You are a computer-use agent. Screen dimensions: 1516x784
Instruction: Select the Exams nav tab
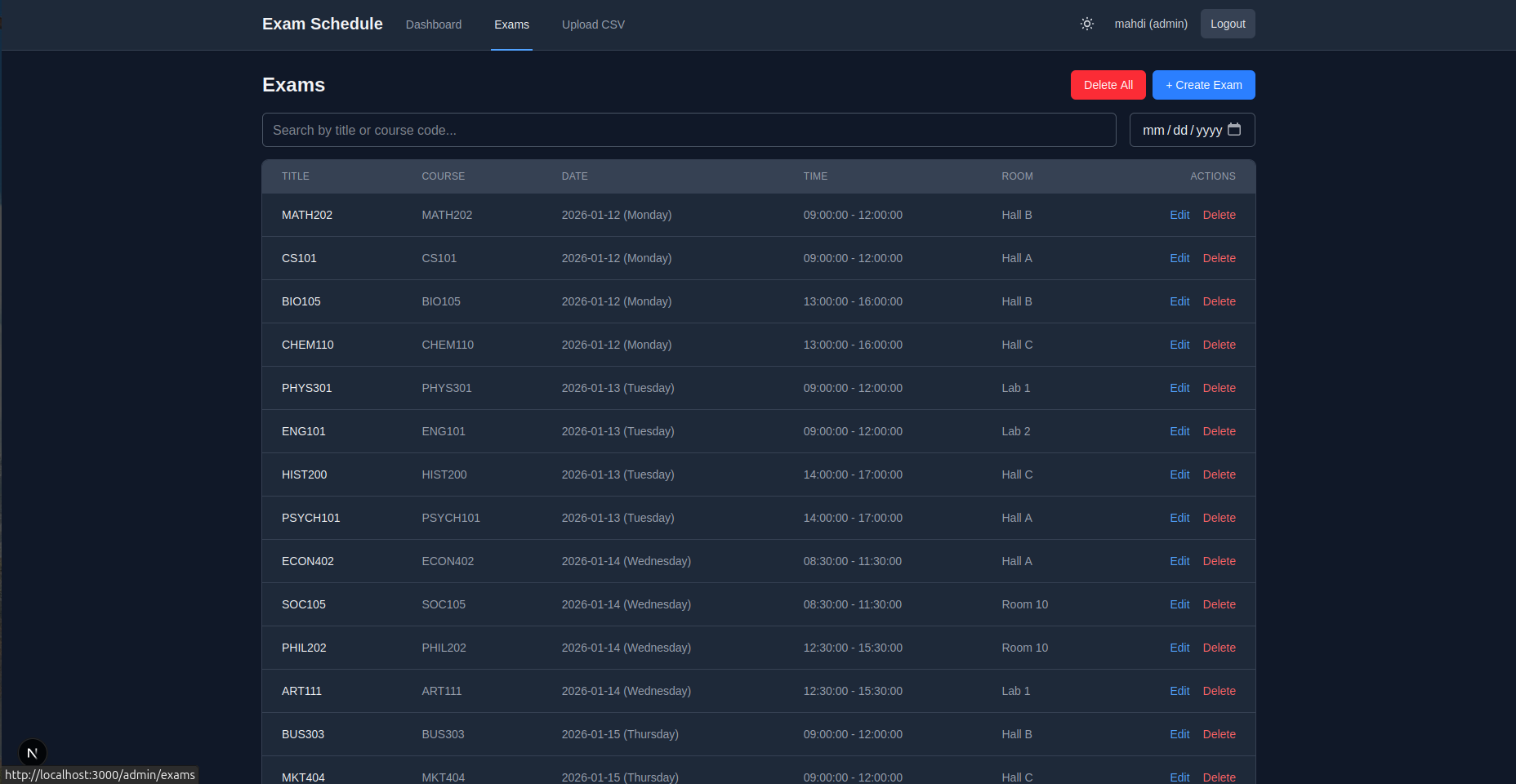pyautogui.click(x=511, y=24)
